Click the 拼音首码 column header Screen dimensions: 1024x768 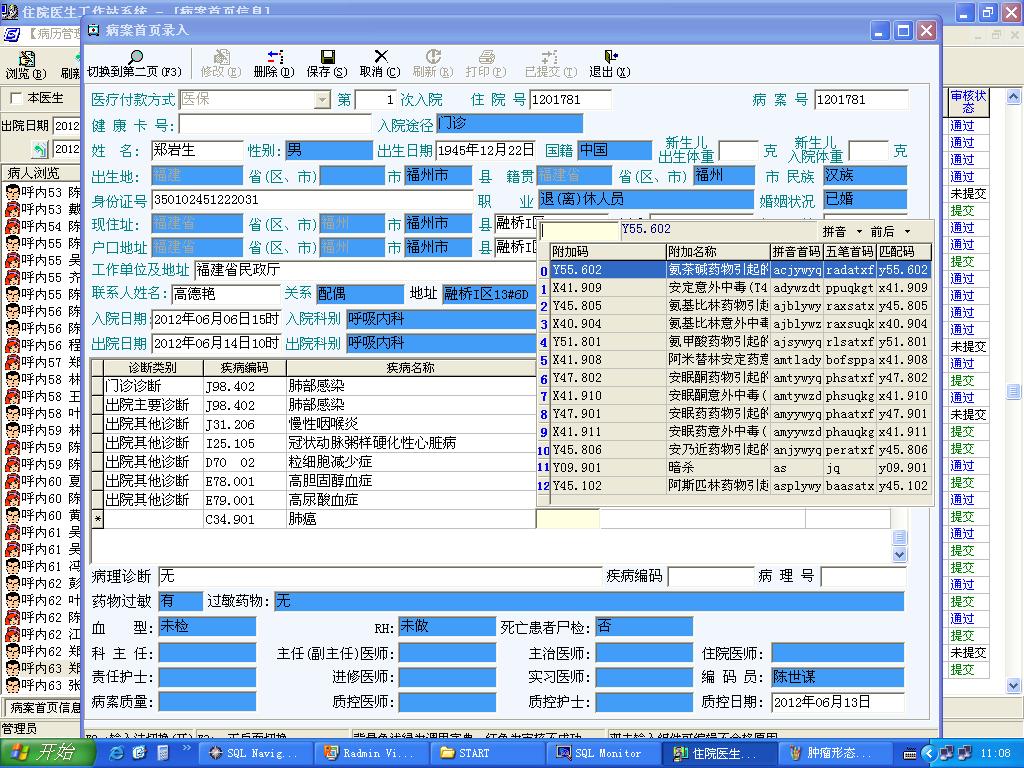coord(797,251)
